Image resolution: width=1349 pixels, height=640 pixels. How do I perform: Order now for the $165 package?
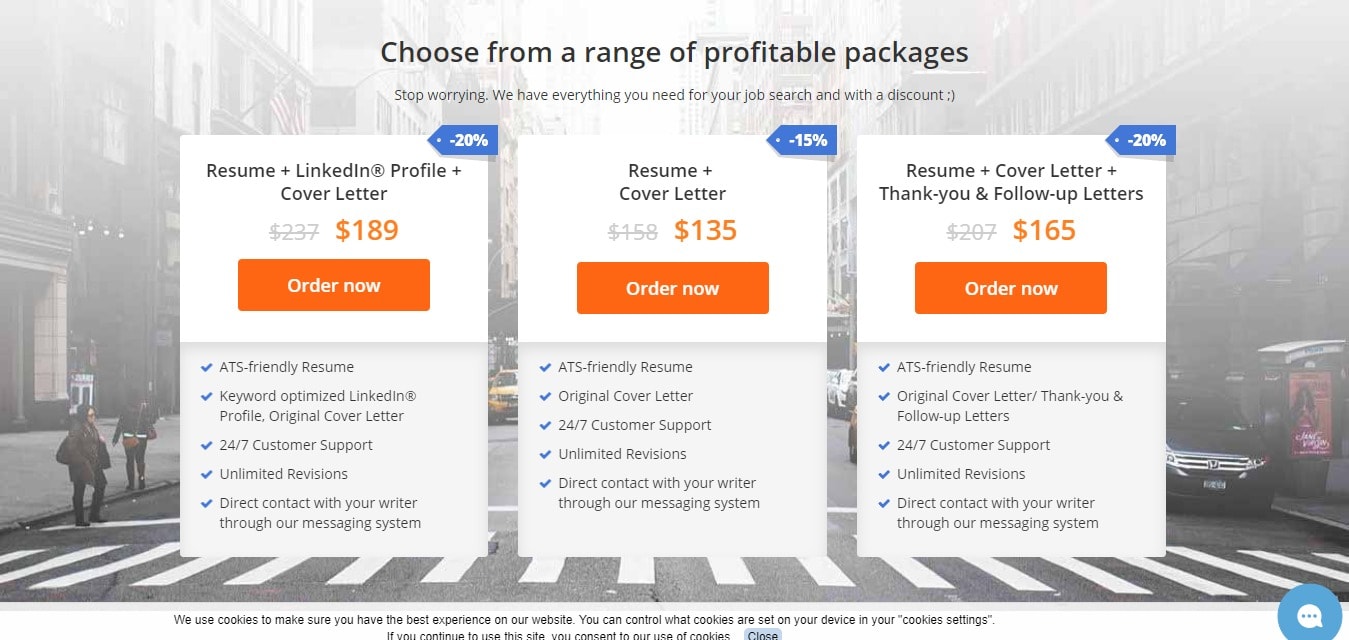1011,288
